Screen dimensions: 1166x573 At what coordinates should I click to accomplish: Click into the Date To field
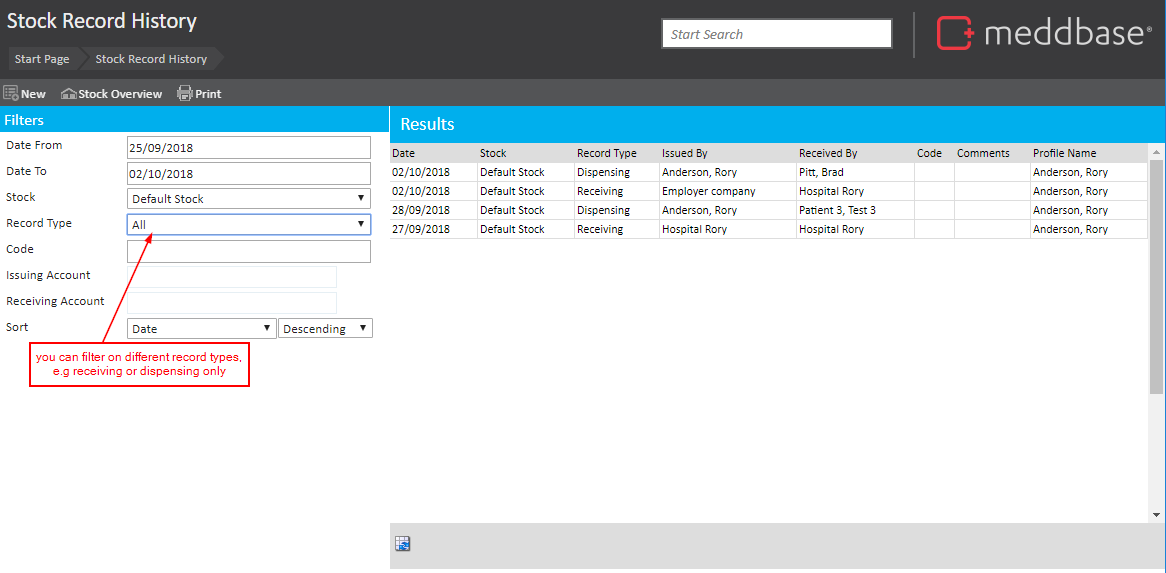[x=248, y=173]
